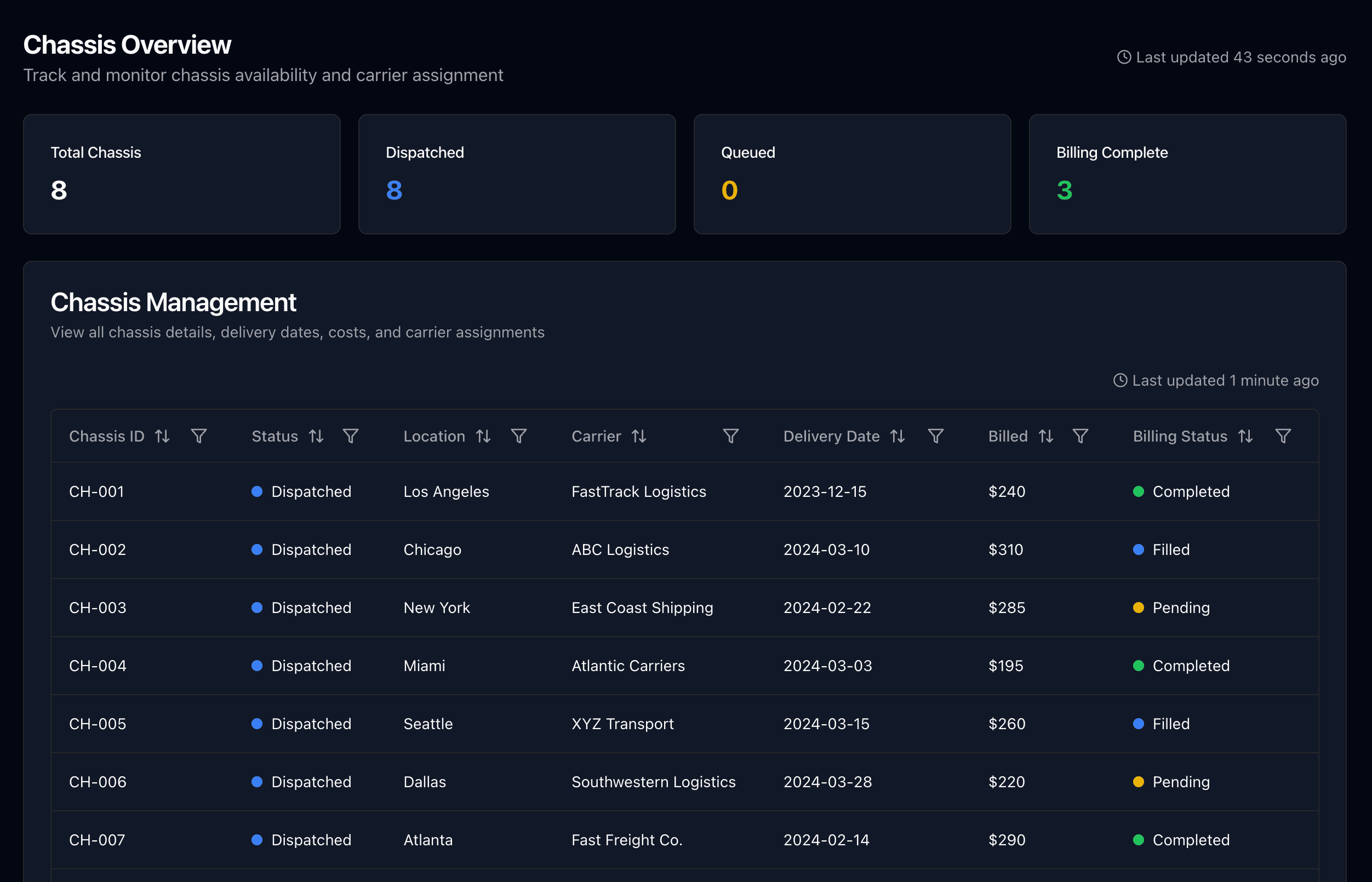The image size is (1372, 882).
Task: Click the green Completed dot for CH-004
Action: coord(1138,666)
